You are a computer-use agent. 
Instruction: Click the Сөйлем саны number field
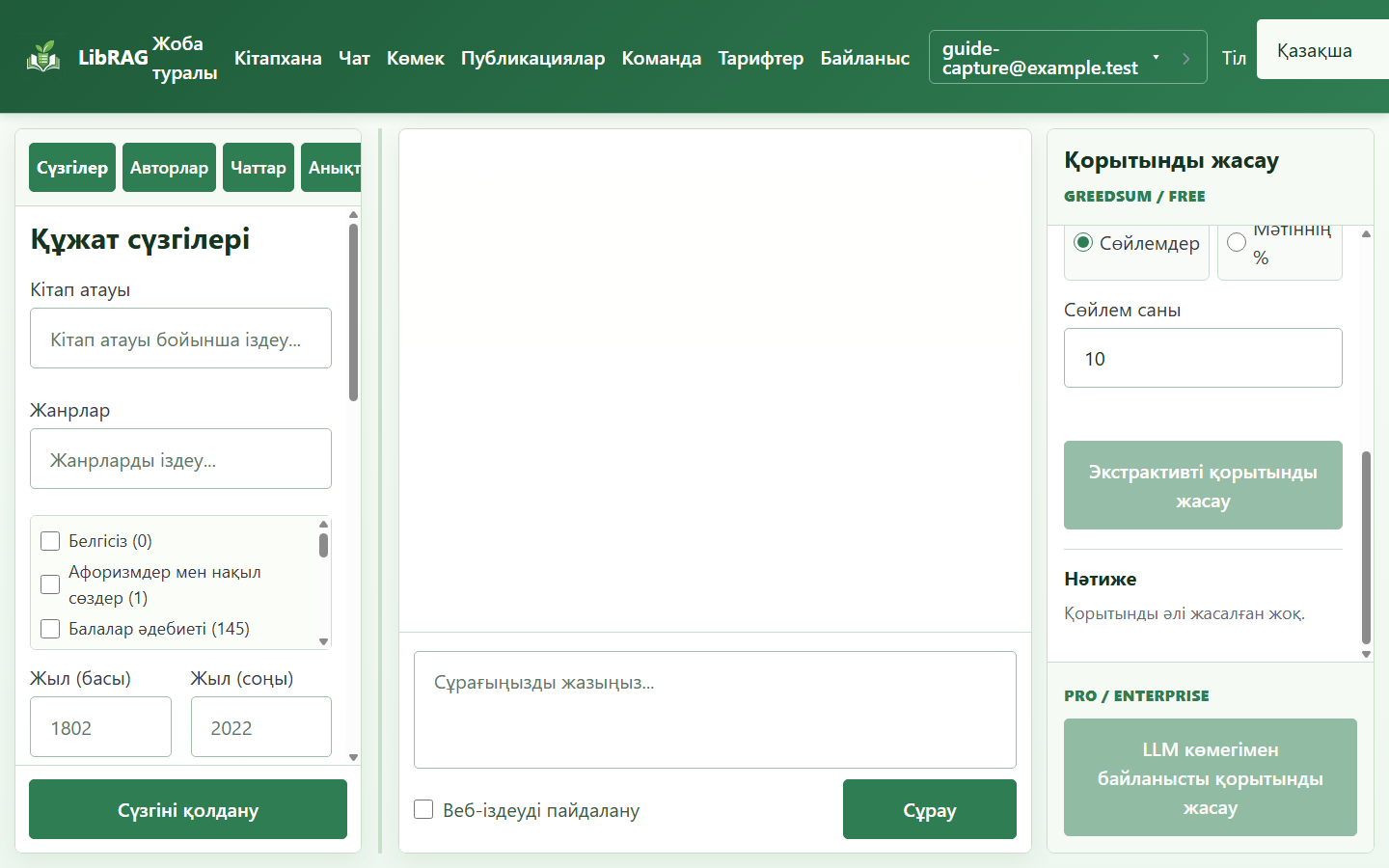(1203, 358)
